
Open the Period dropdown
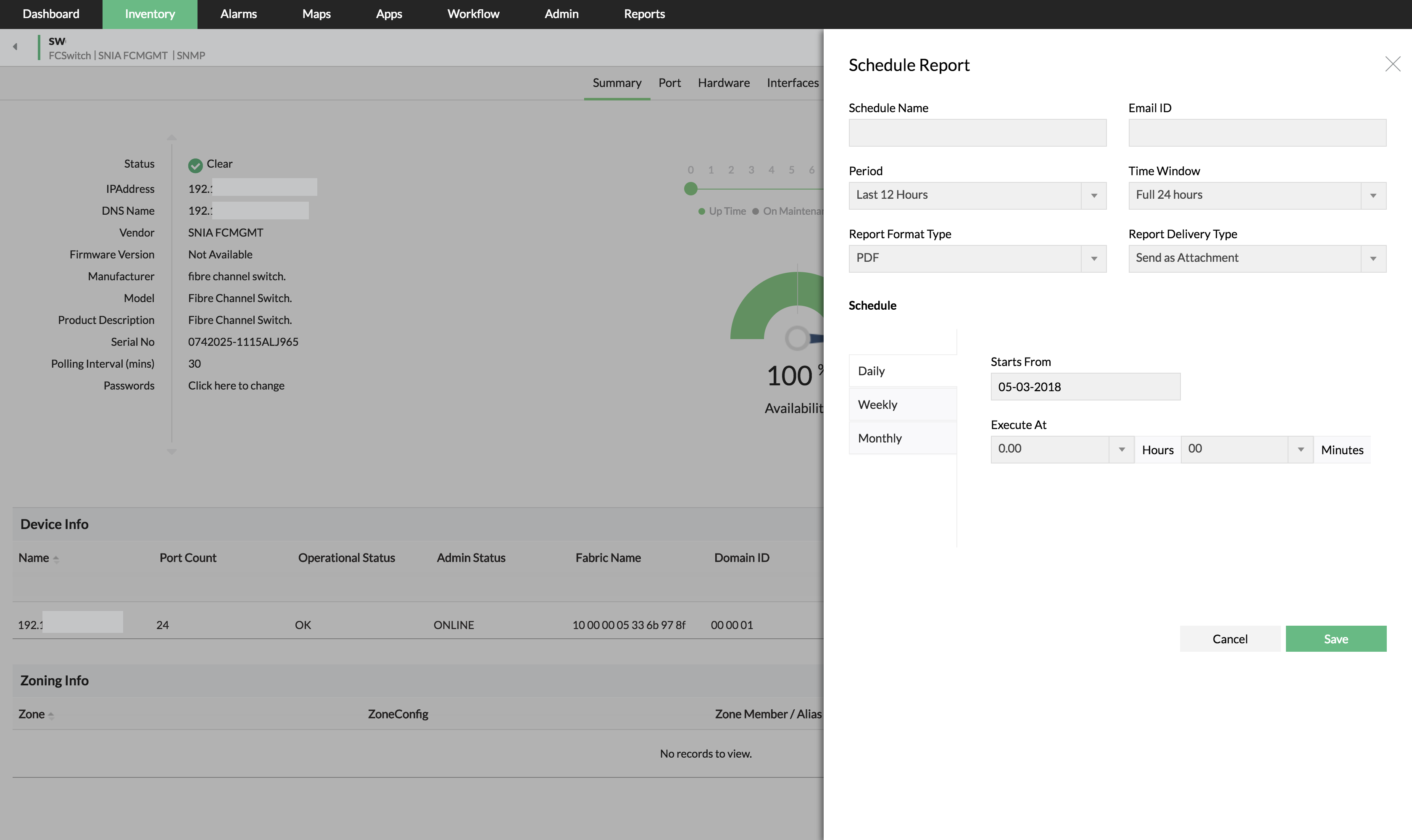977,195
